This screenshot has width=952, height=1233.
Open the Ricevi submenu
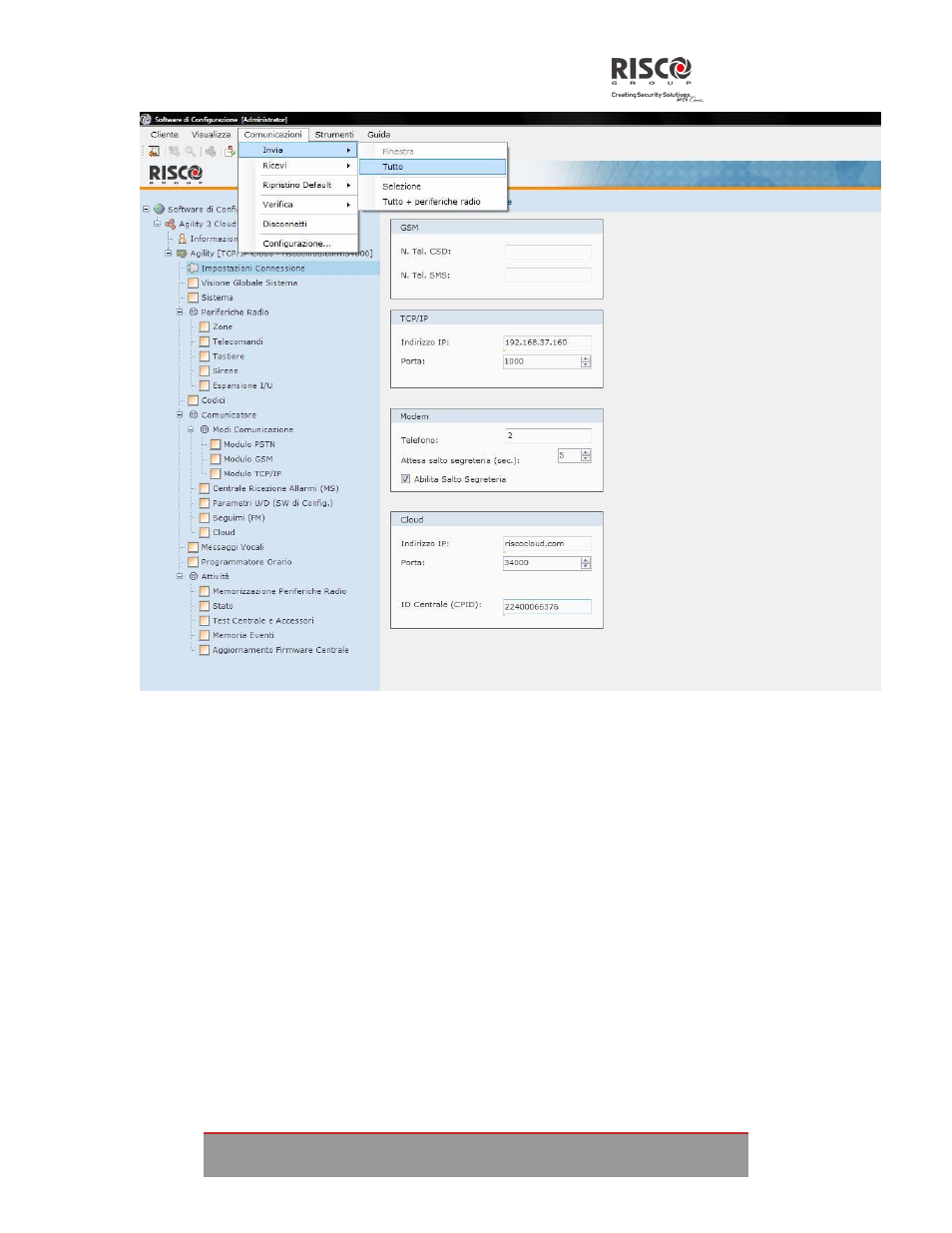pos(298,166)
